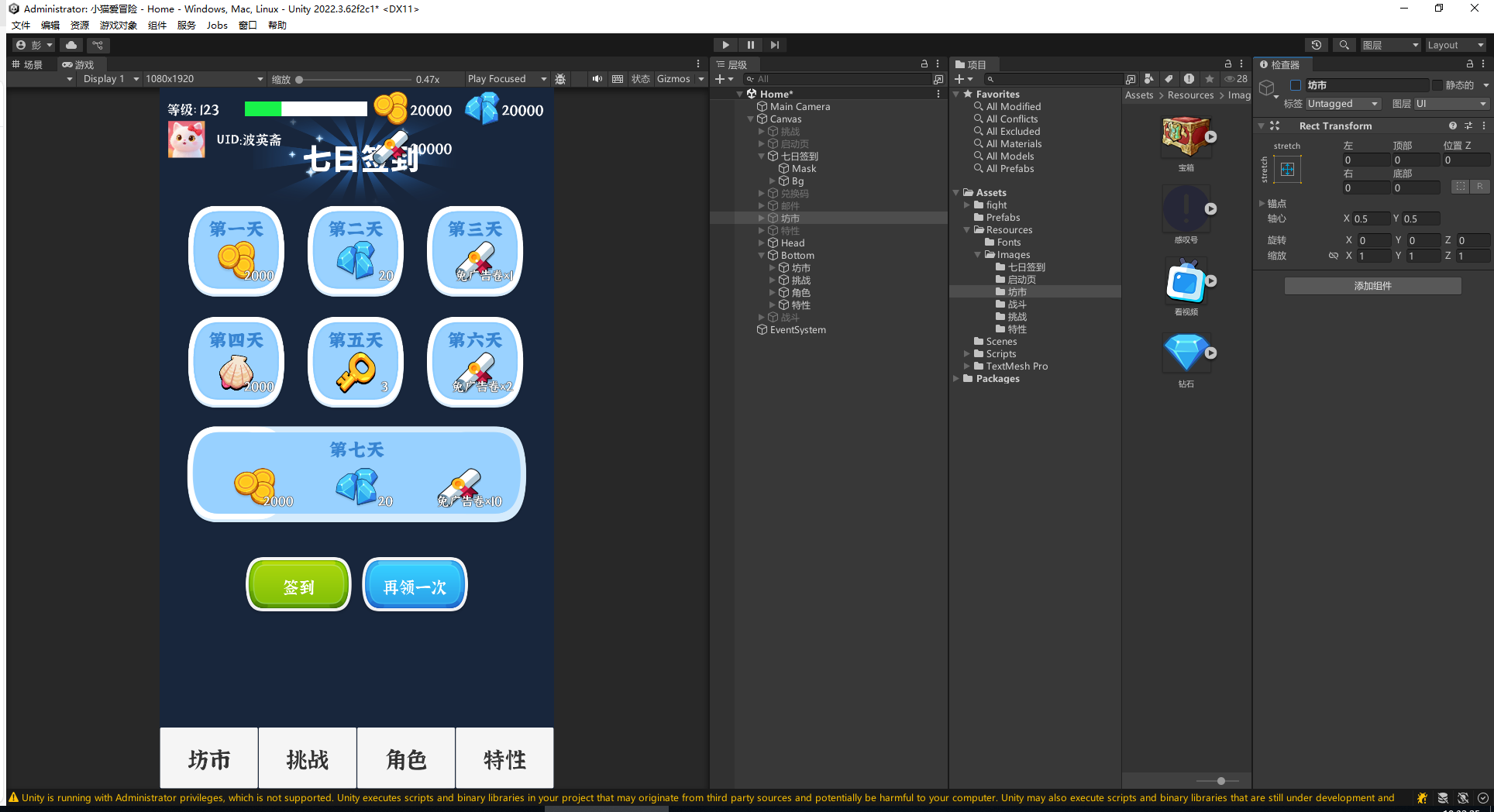Viewport: 1494px width, 812px height.
Task: Enable the 坊市 object active checkbox
Action: coord(1295,85)
